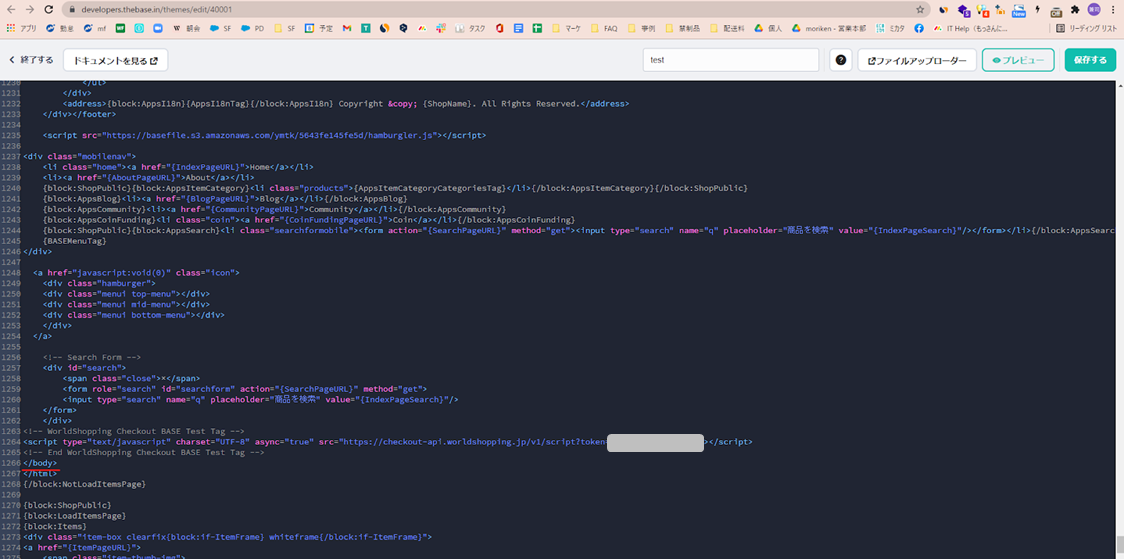Open the yellow SF bookmark folder
Image resolution: width=1124 pixels, height=559 pixels.
285,29
